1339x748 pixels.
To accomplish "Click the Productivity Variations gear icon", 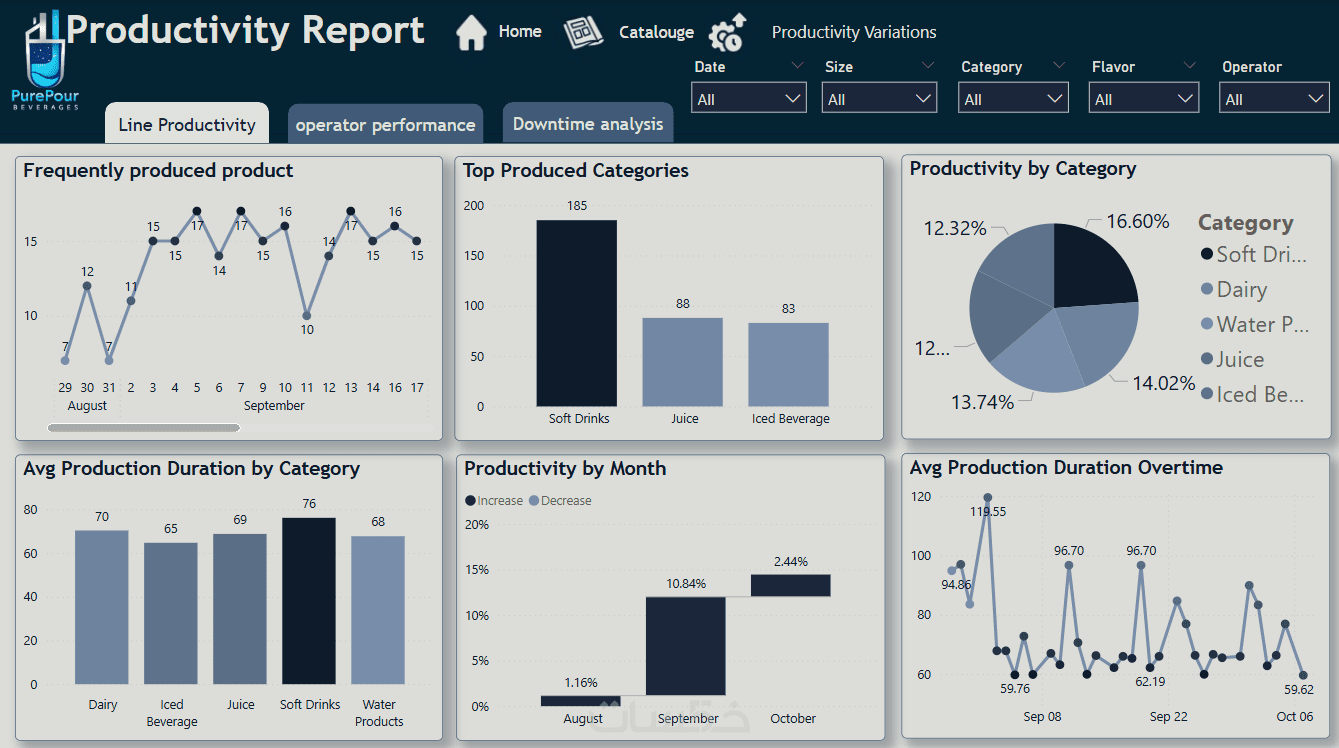I will 727,33.
